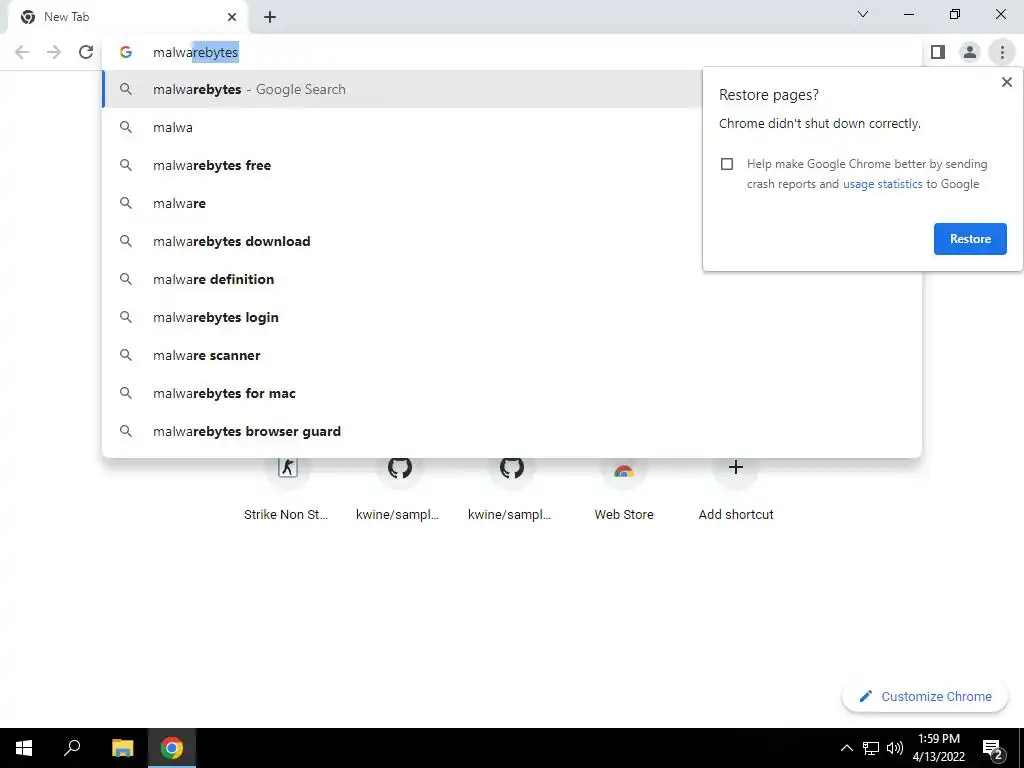Pick the 'malware' suggestion
Viewport: 1024px width, 768px height.
point(402,203)
